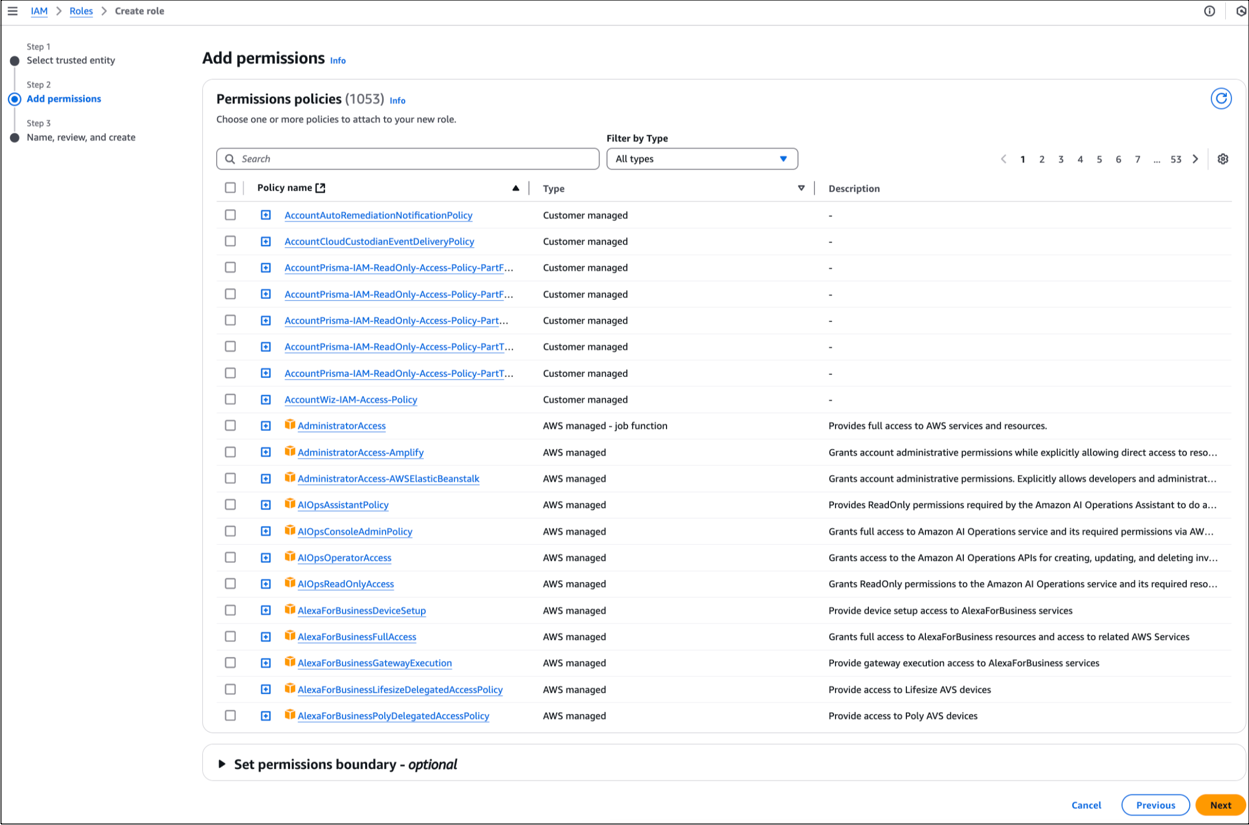Expand AdministratorAccess policy details
The image size is (1249, 825).
(x=266, y=426)
